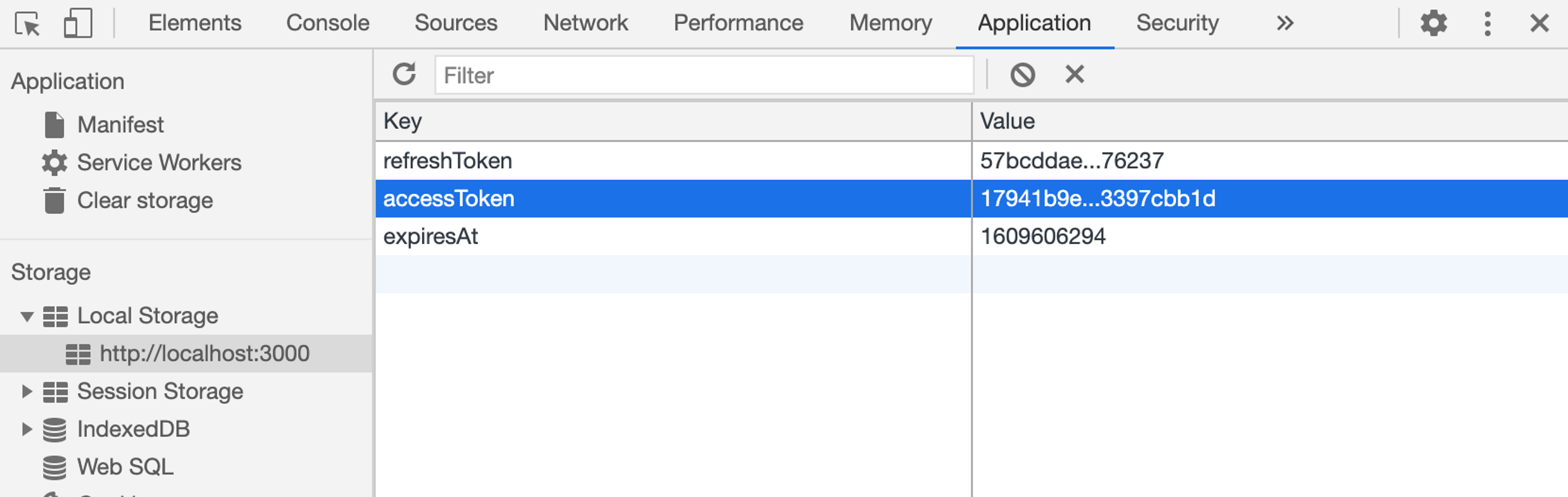The image size is (1568, 497).
Task: Refresh the storage table
Action: pyautogui.click(x=404, y=74)
